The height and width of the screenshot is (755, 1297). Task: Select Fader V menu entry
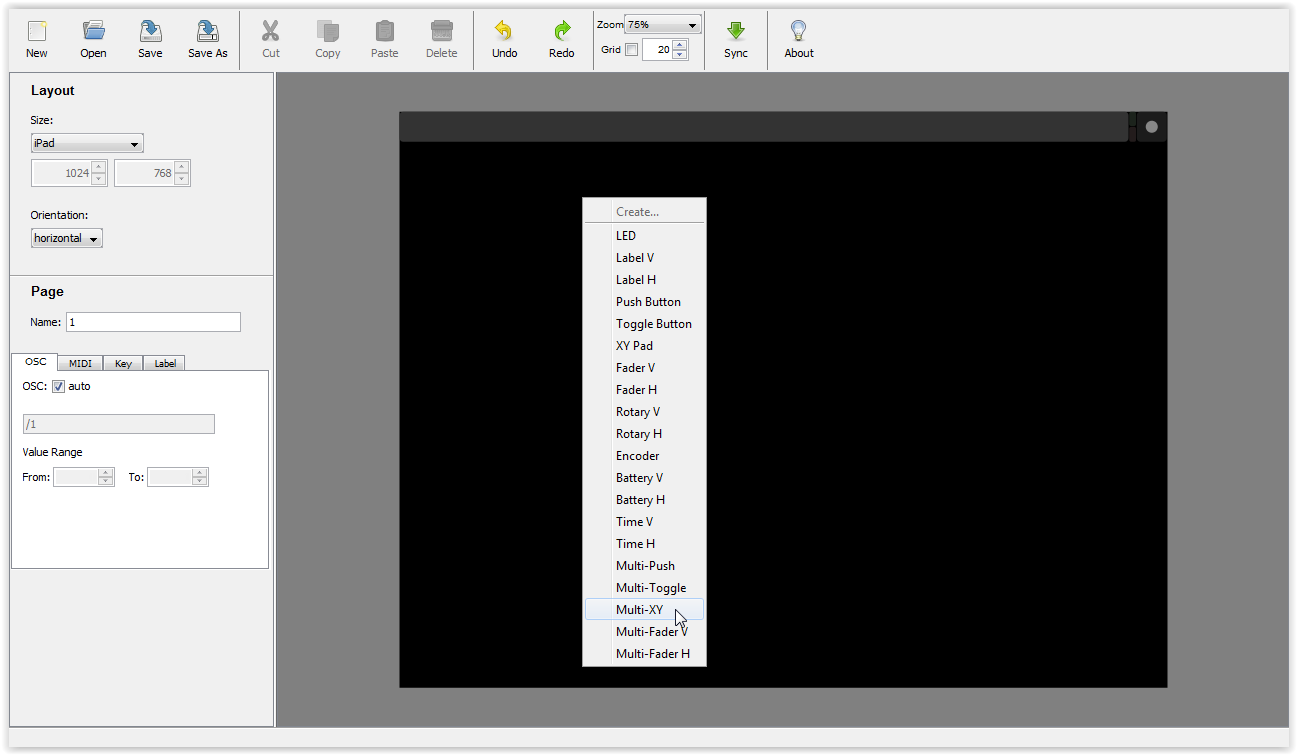[x=644, y=368]
